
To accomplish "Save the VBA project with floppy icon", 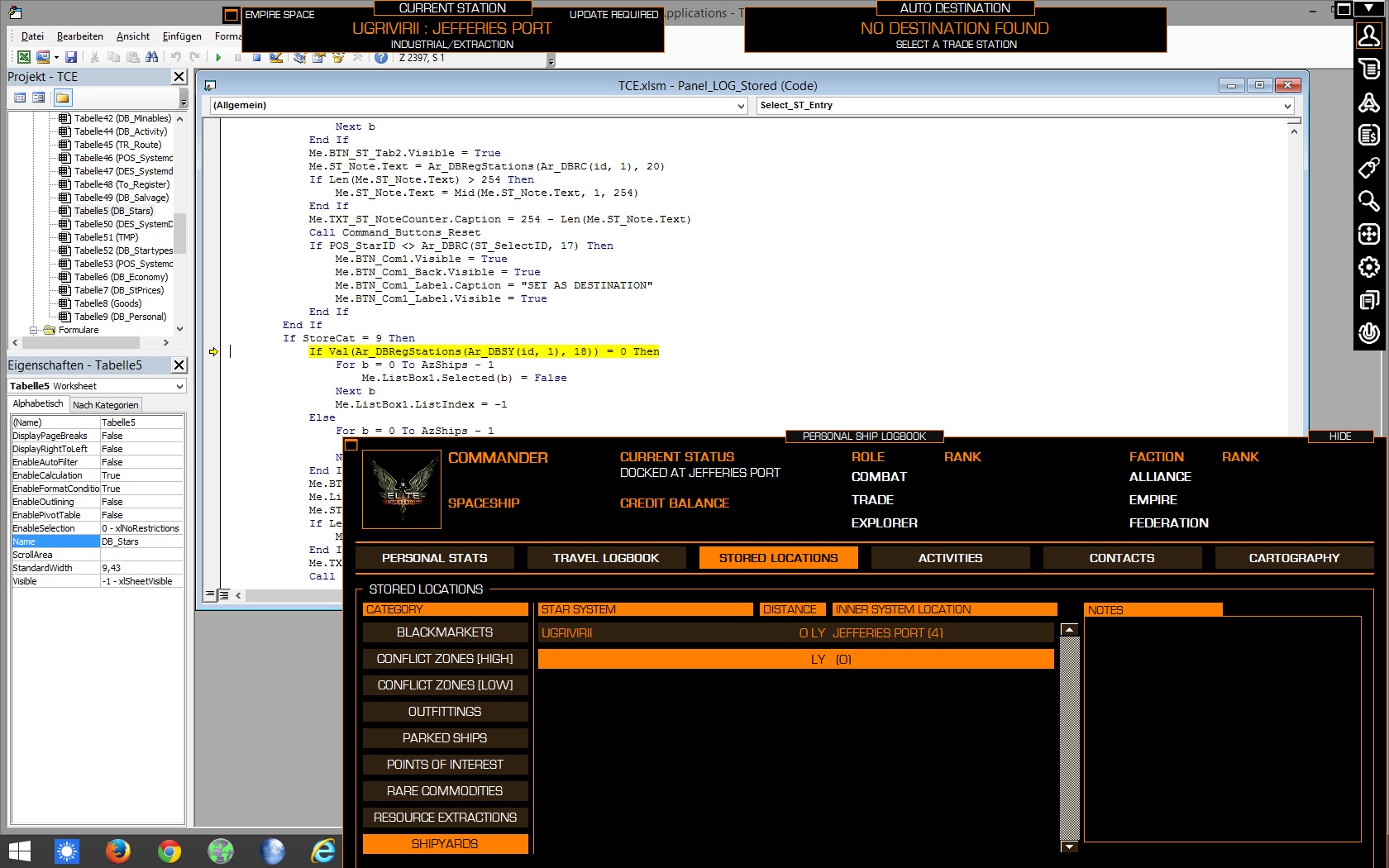I will (71, 57).
